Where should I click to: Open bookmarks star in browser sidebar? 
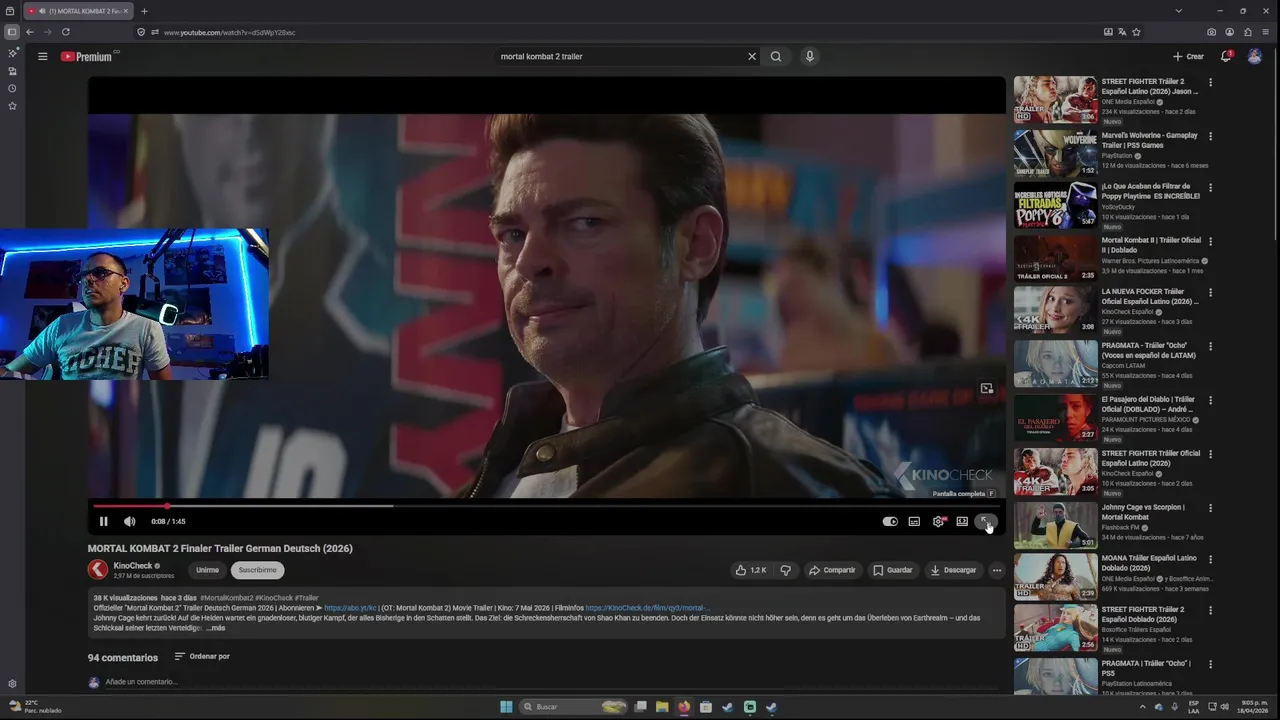tap(12, 105)
